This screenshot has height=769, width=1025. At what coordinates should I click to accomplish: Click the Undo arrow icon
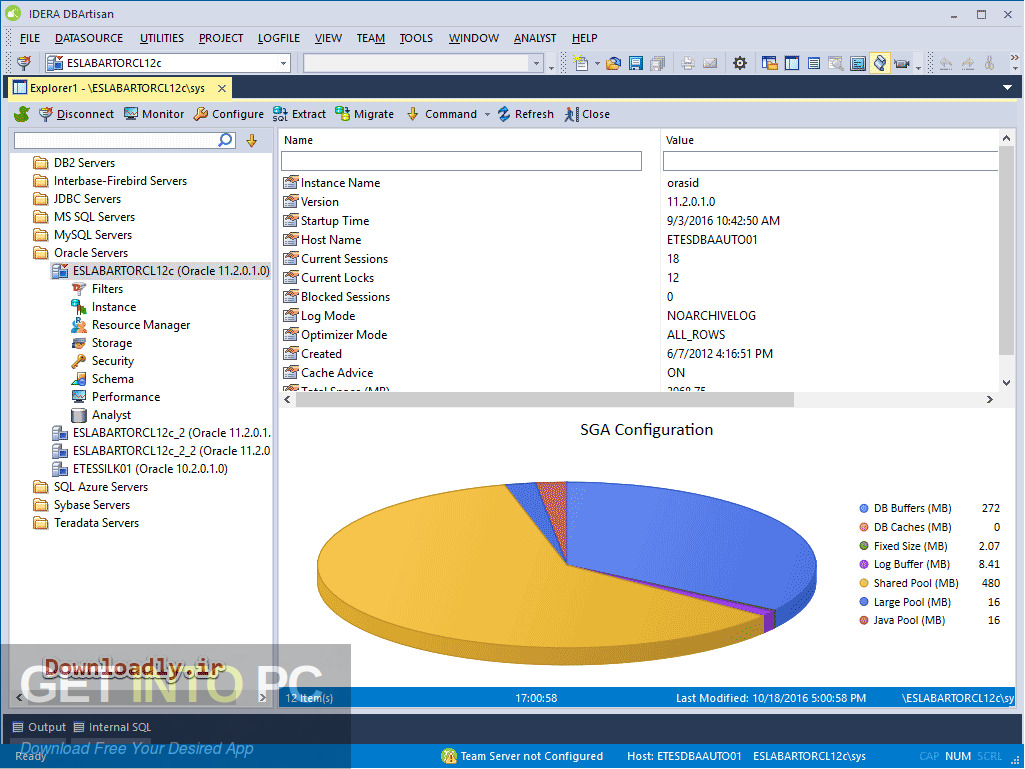coord(945,63)
